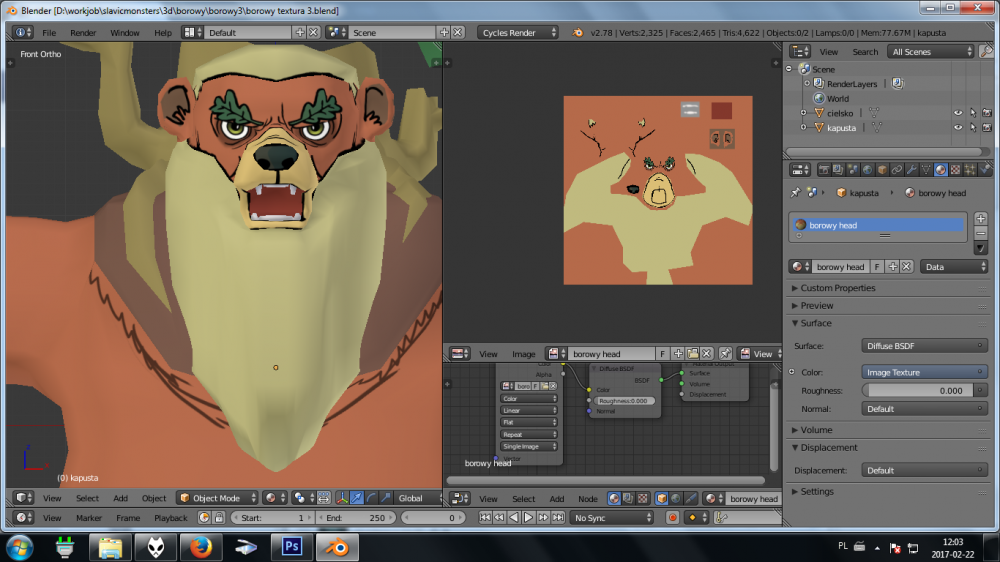The height and width of the screenshot is (562, 1000).
Task: Open the Modifiers properties tab (wrench icon)
Action: point(911,170)
